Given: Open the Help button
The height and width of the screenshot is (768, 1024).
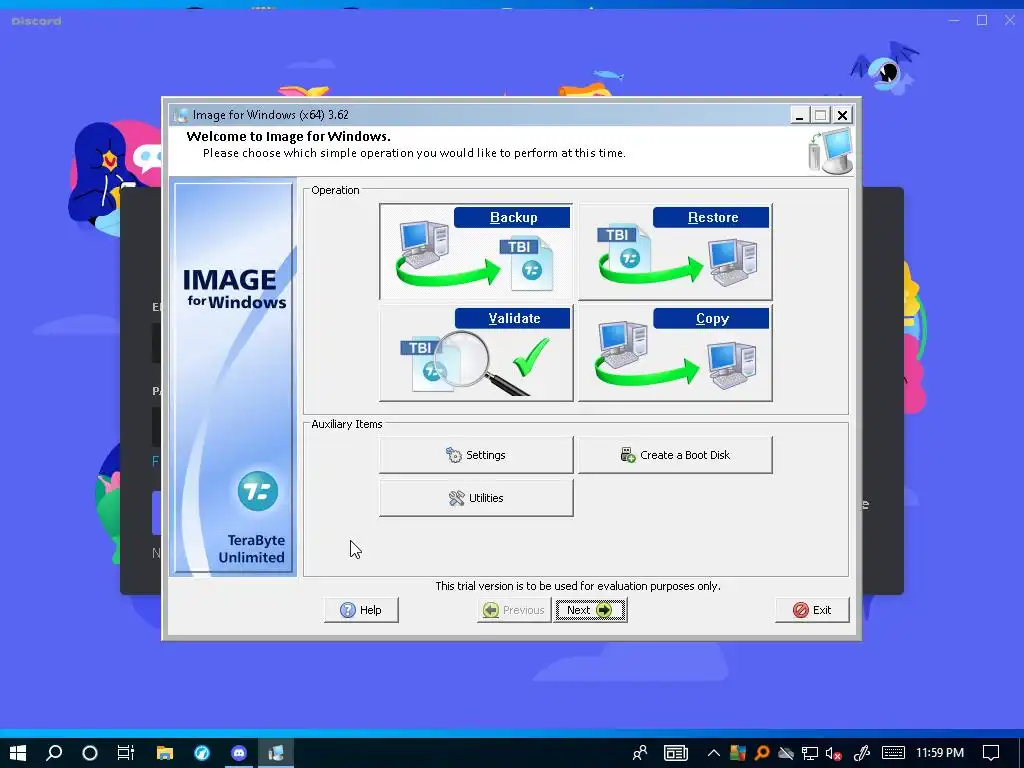Looking at the screenshot, I should (x=361, y=610).
